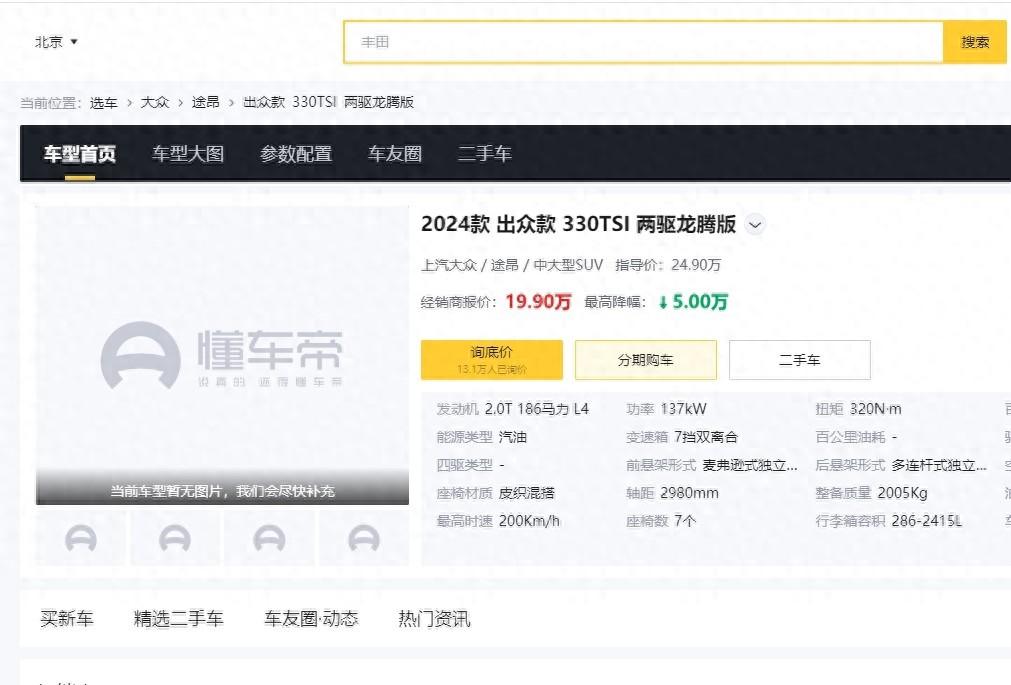Image resolution: width=1011 pixels, height=685 pixels.
Task: Open the 车友圈 tab
Action: [x=394, y=154]
